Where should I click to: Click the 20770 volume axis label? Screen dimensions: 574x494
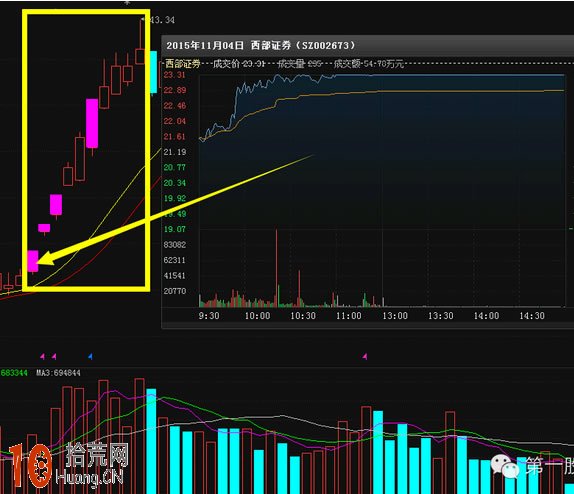[175, 291]
